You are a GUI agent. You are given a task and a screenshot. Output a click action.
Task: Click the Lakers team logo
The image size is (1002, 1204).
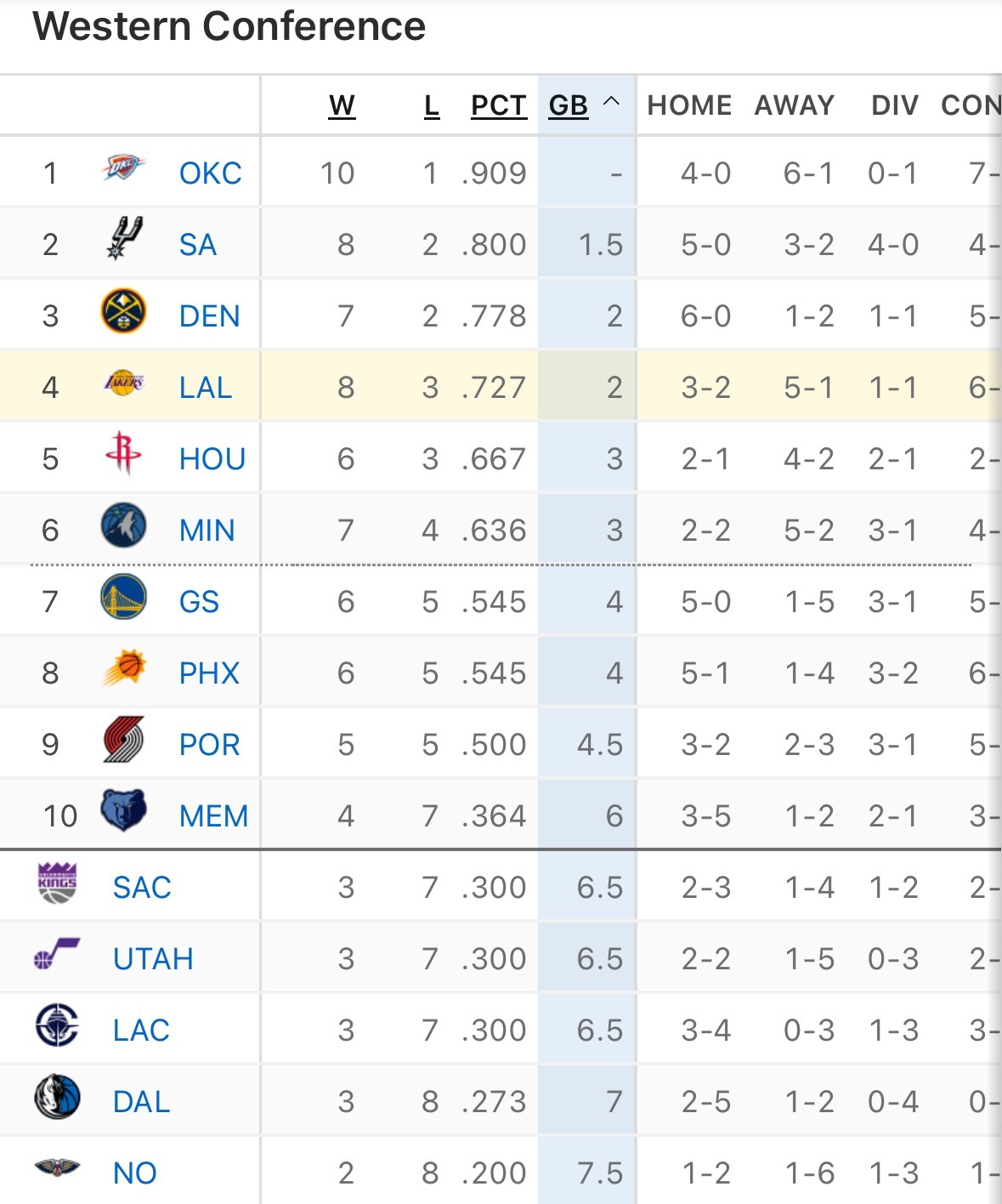pos(123,384)
